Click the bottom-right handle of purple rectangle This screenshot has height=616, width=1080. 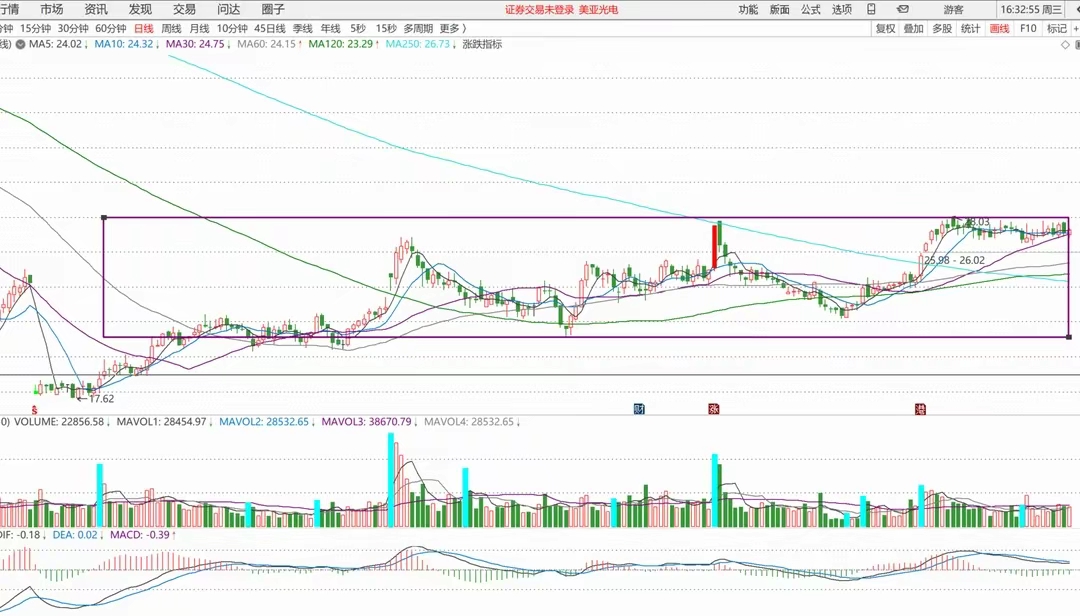(1069, 337)
